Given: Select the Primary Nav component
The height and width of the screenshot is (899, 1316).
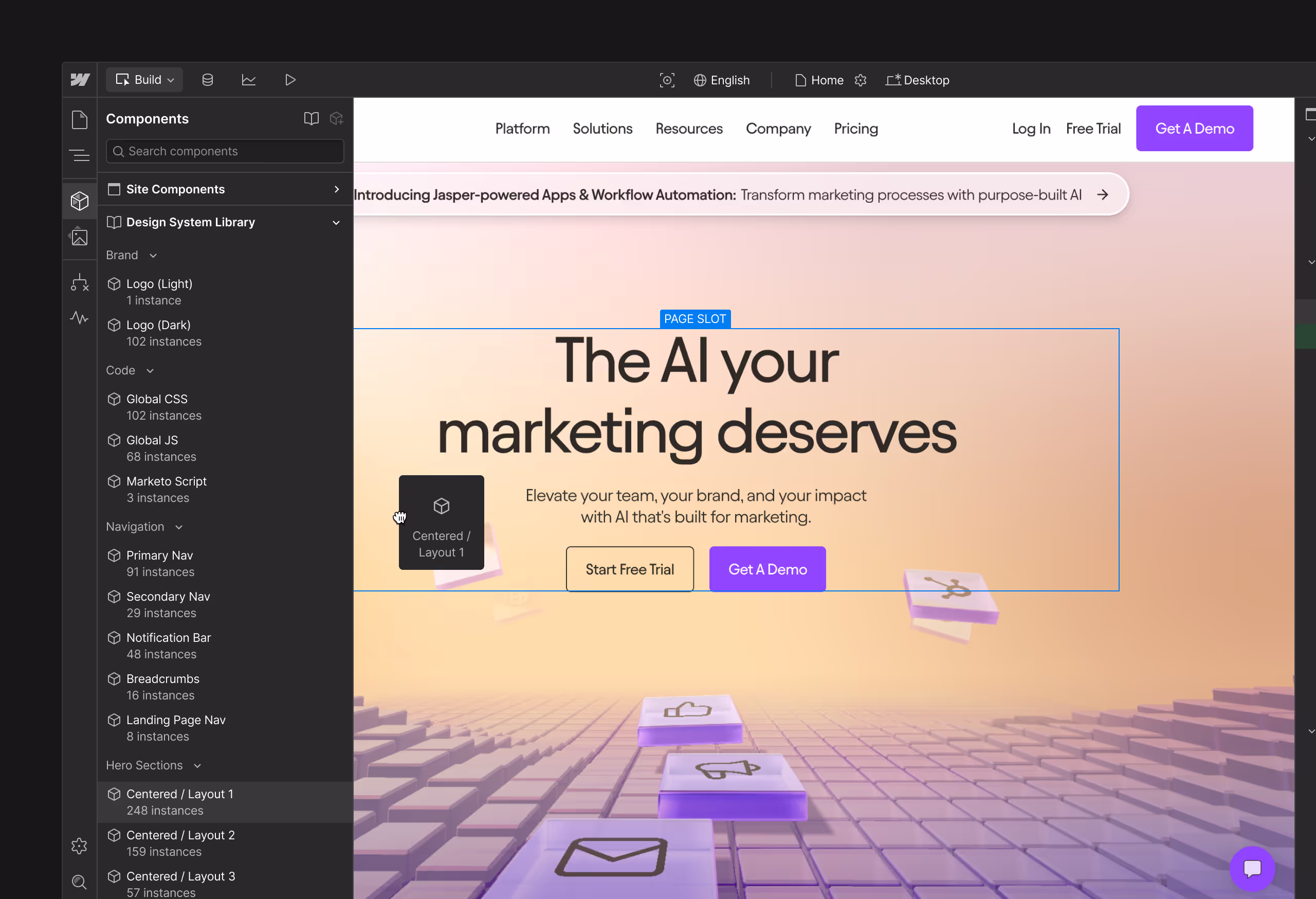Looking at the screenshot, I should coord(160,563).
